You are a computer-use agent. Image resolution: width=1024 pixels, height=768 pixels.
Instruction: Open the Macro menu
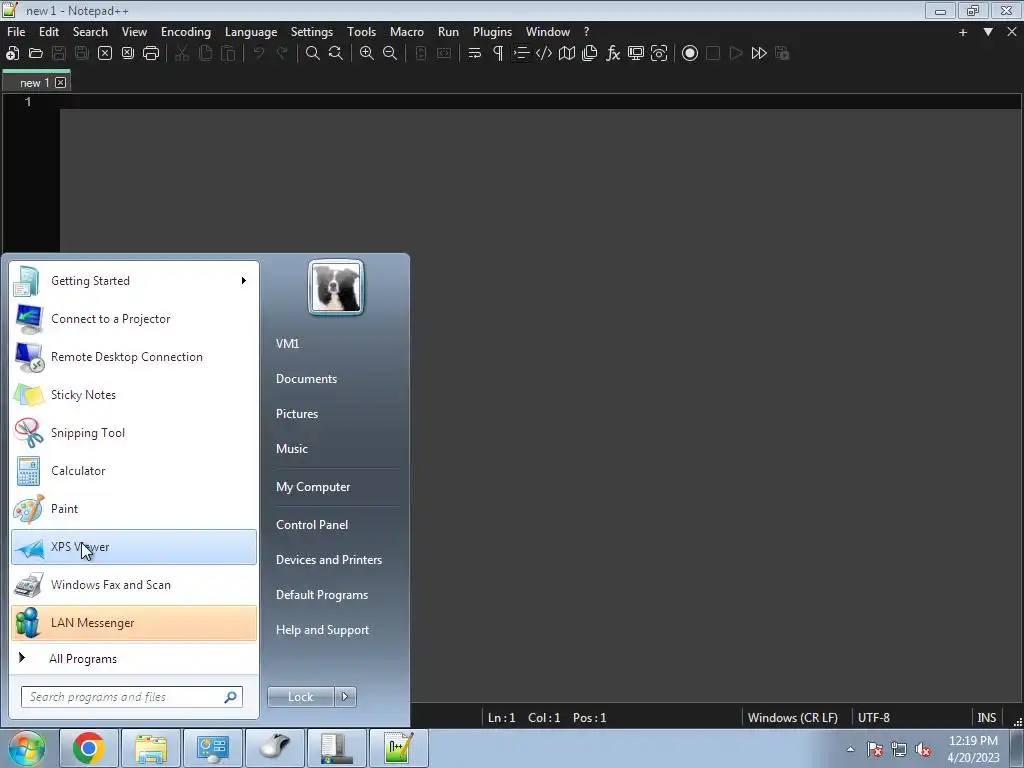[407, 32]
